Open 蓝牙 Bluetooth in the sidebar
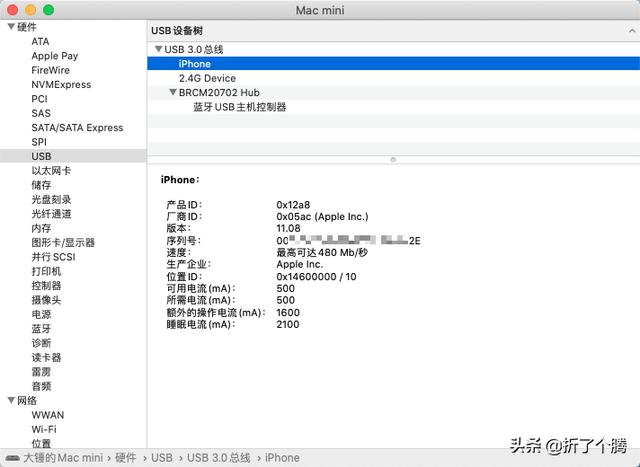Image resolution: width=640 pixels, height=467 pixels. pyautogui.click(x=41, y=329)
